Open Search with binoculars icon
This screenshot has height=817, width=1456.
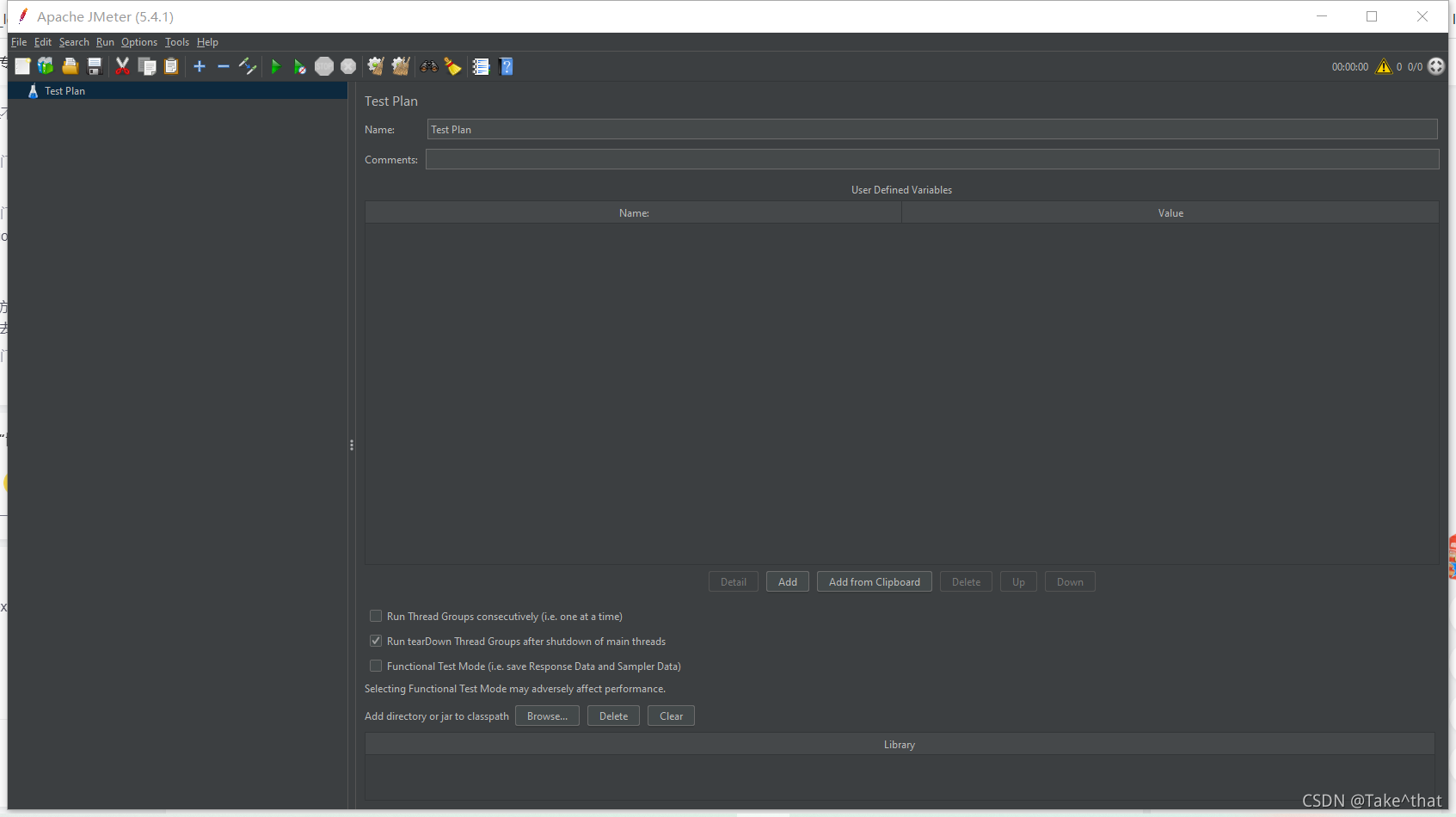[x=428, y=66]
